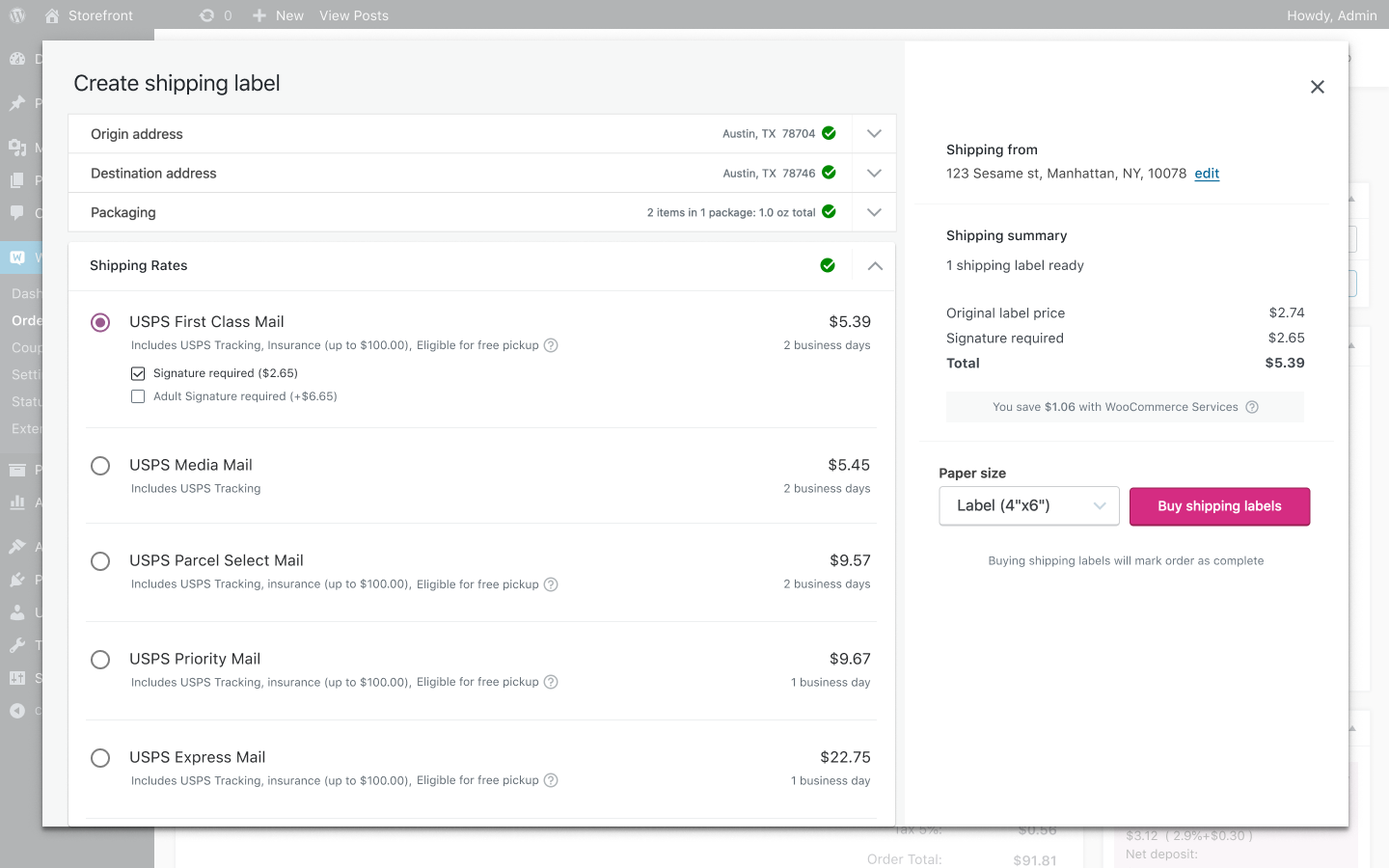Click the help icon next to WooCommerce Services savings
Viewport: 1389px width, 868px height.
coord(1252,407)
